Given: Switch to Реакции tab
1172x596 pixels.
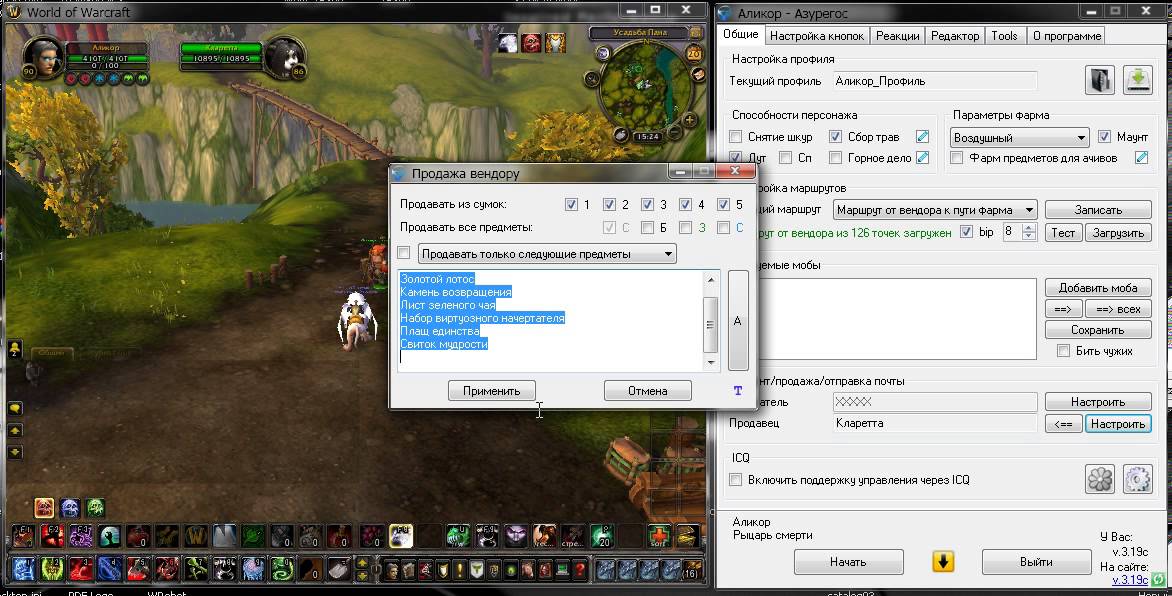Looking at the screenshot, I should [898, 36].
